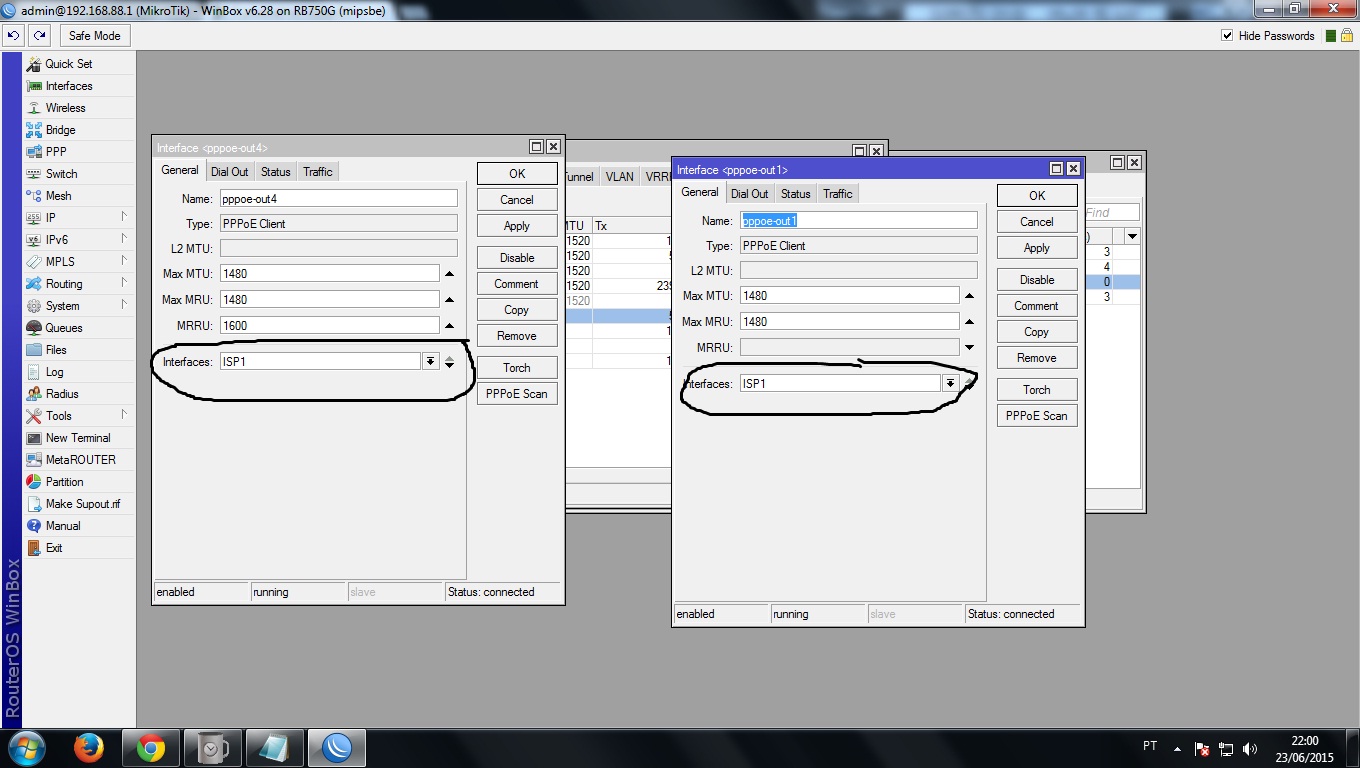Open Firefox from the taskbar

[89, 748]
